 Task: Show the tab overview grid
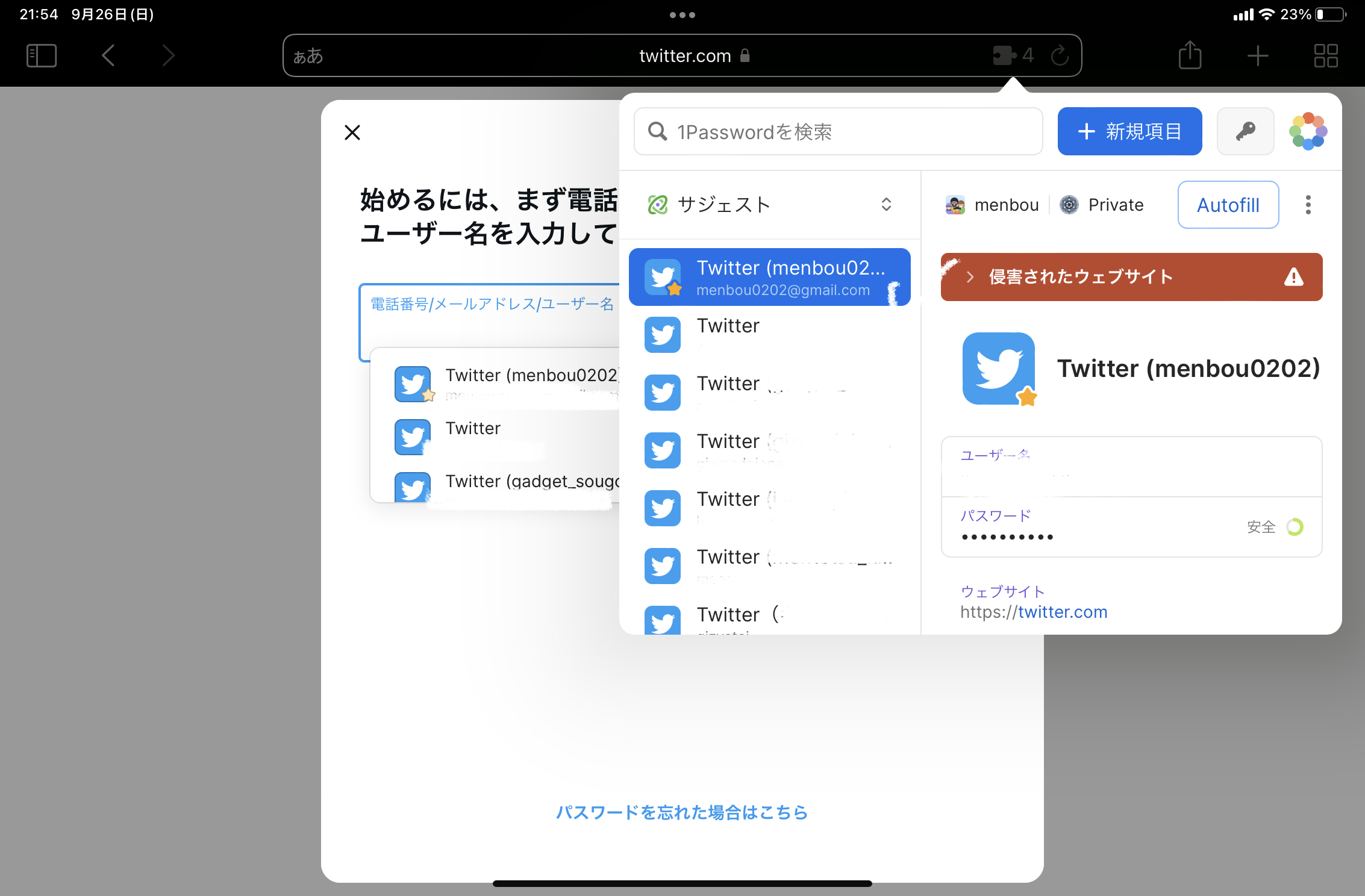pos(1326,55)
